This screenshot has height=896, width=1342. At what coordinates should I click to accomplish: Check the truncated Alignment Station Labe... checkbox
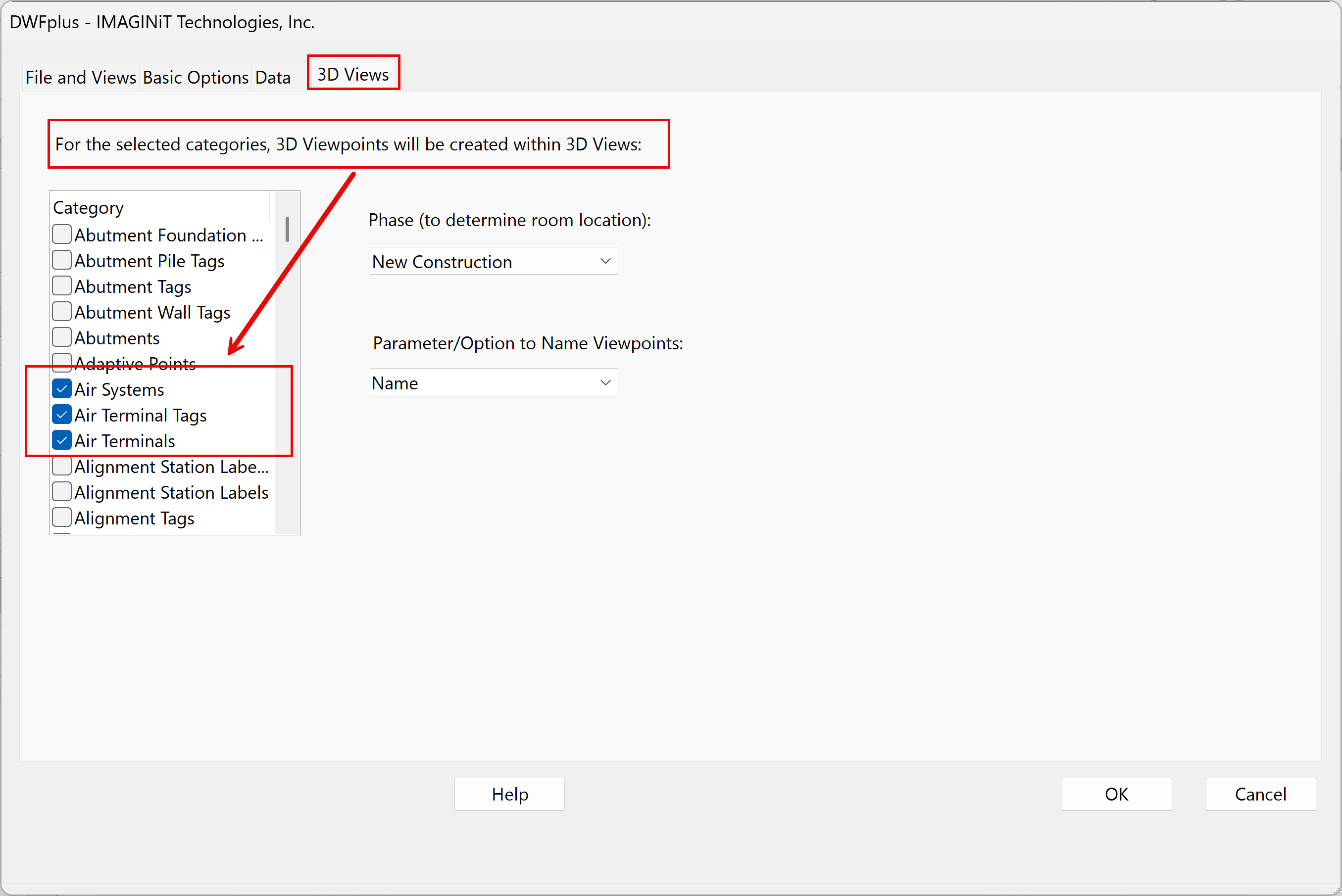coord(62,466)
